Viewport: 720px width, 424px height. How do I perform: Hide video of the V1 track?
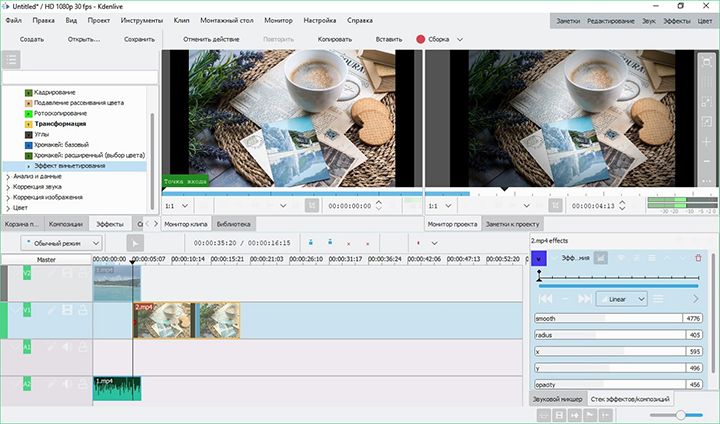pos(67,311)
